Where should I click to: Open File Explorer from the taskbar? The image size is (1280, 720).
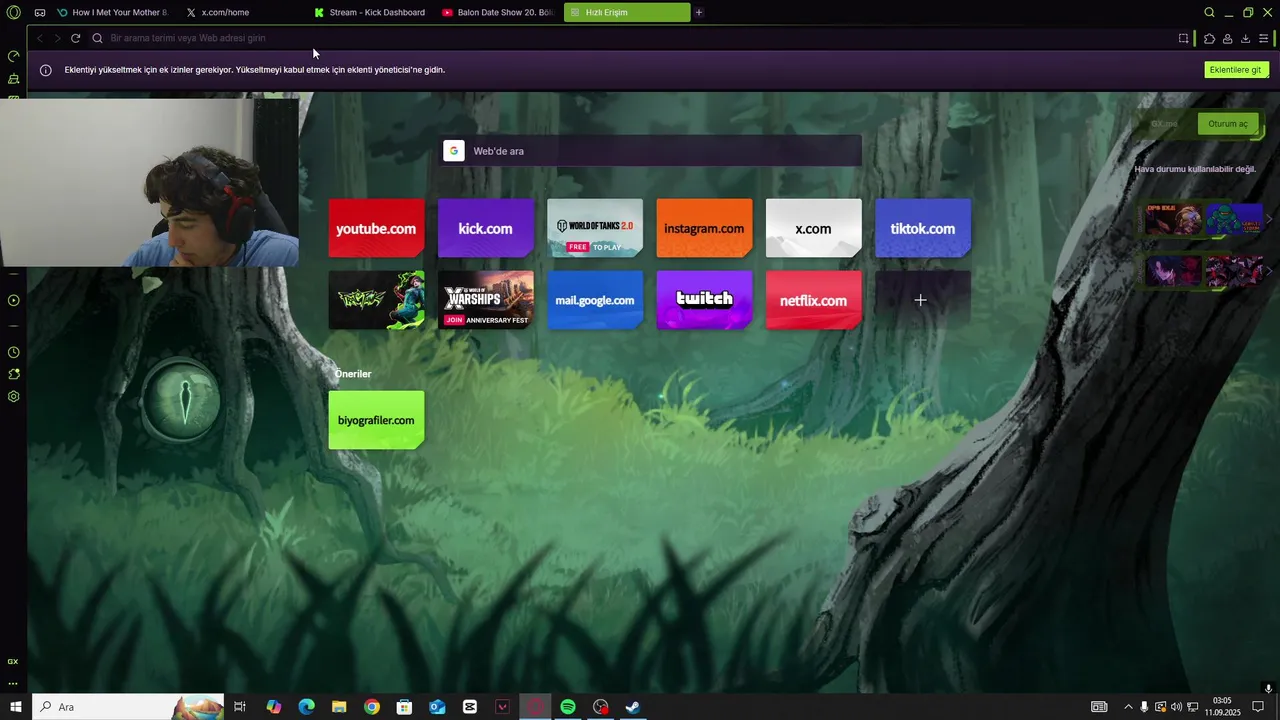point(339,707)
